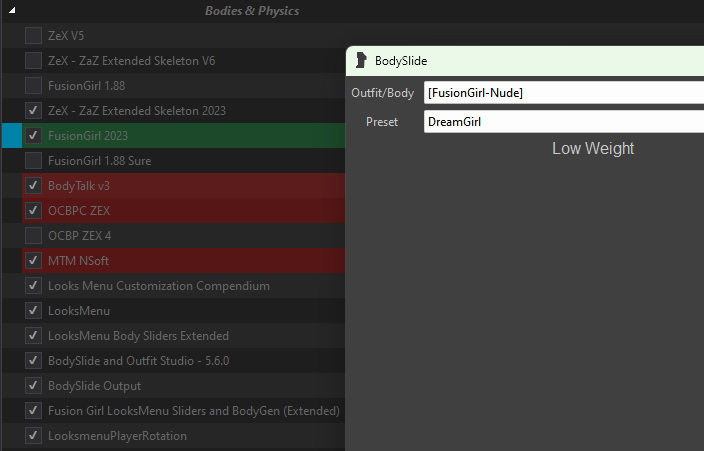This screenshot has width=704, height=451.
Task: Click the Bodies & Physics separator title
Action: pyautogui.click(x=252, y=11)
